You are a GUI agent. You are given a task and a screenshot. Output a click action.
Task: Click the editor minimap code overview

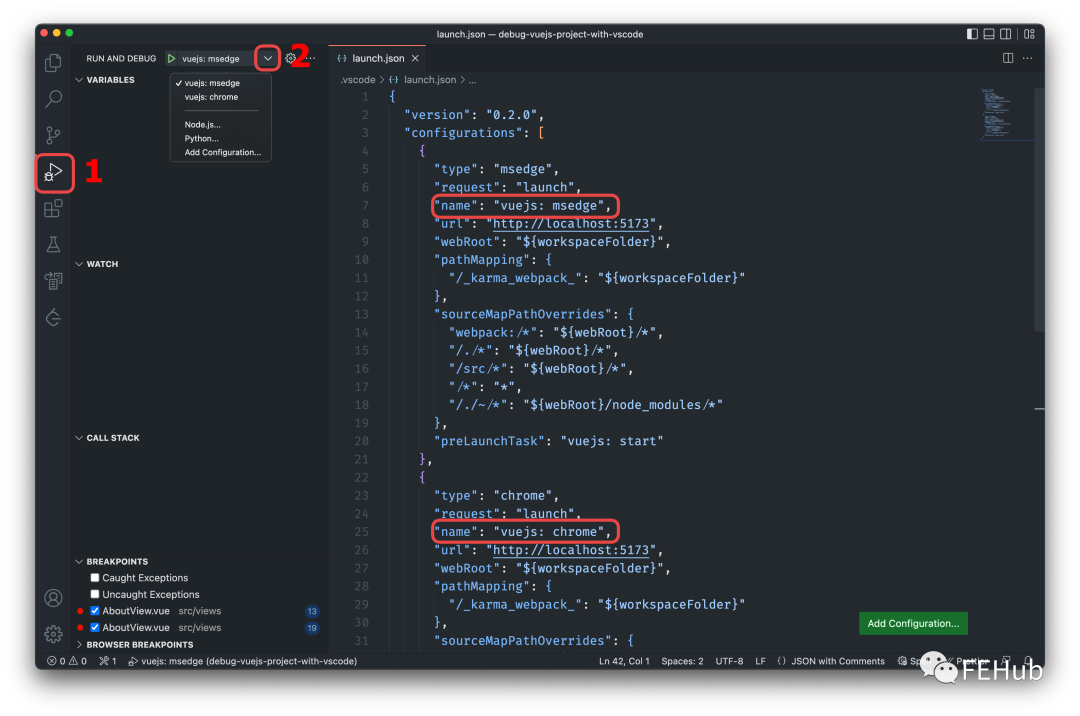(1006, 115)
